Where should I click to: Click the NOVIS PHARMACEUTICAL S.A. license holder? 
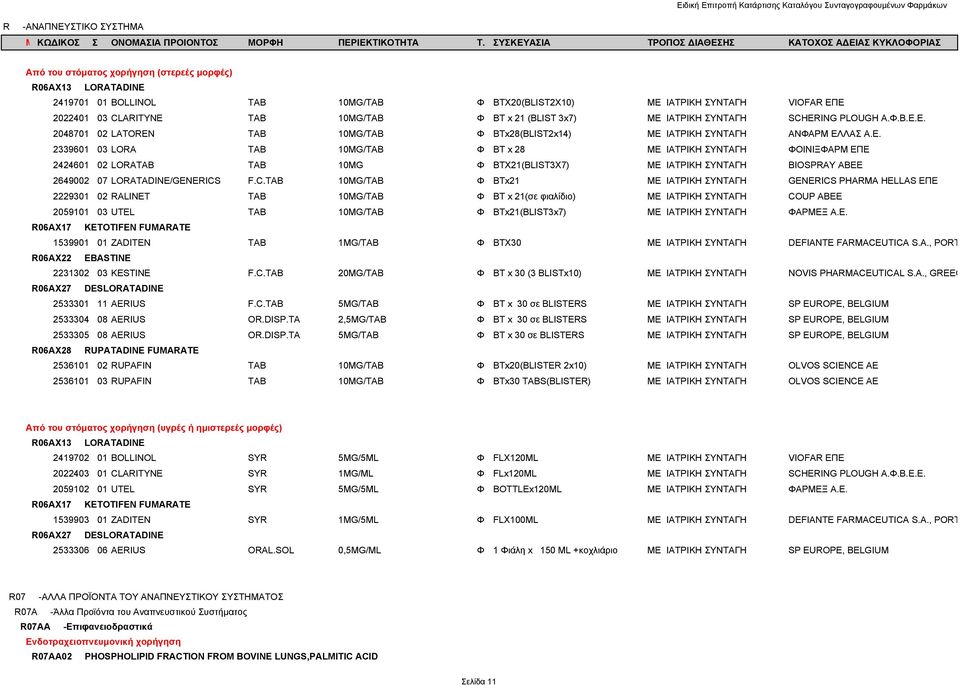click(872, 273)
